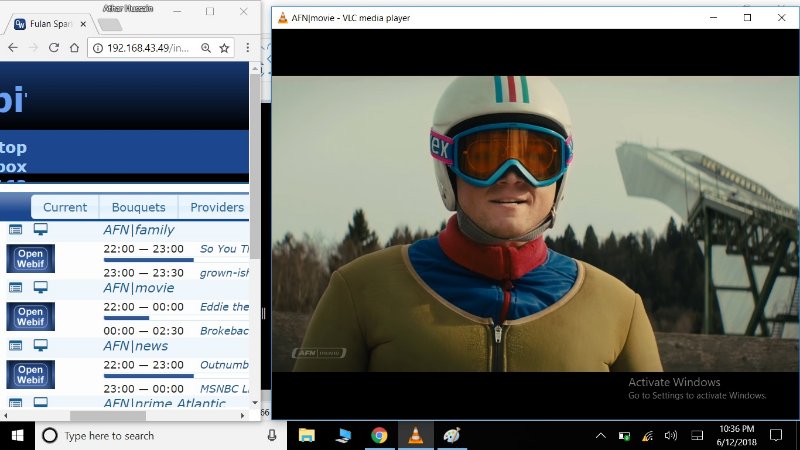Open VLC from the taskbar

coord(415,435)
